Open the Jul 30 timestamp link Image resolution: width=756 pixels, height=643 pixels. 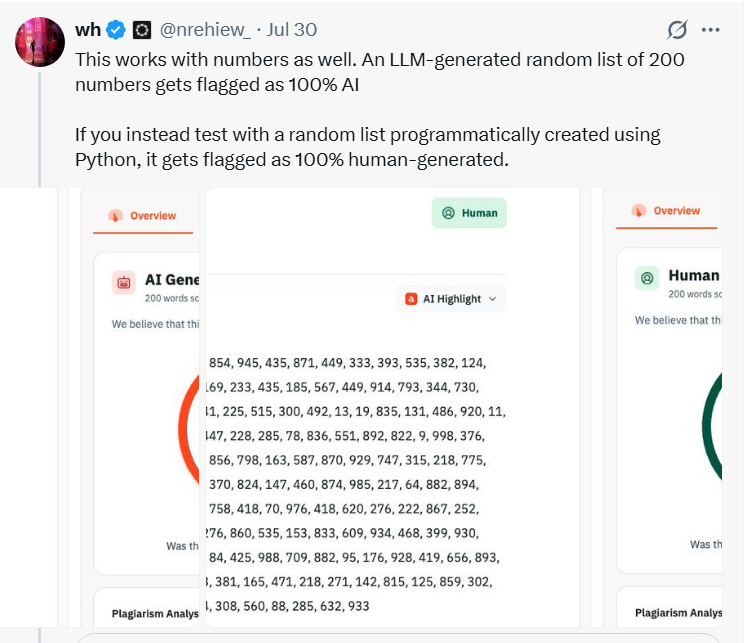[x=292, y=30]
